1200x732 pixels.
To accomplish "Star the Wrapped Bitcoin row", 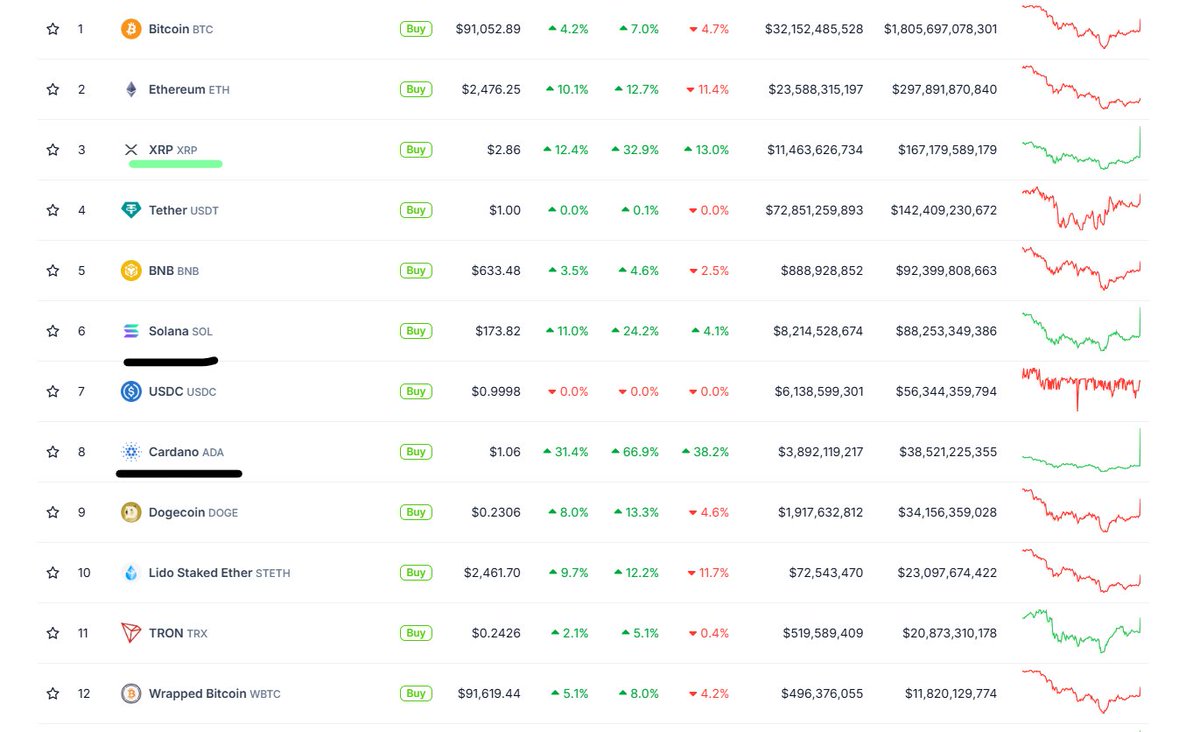I will click(x=52, y=693).
